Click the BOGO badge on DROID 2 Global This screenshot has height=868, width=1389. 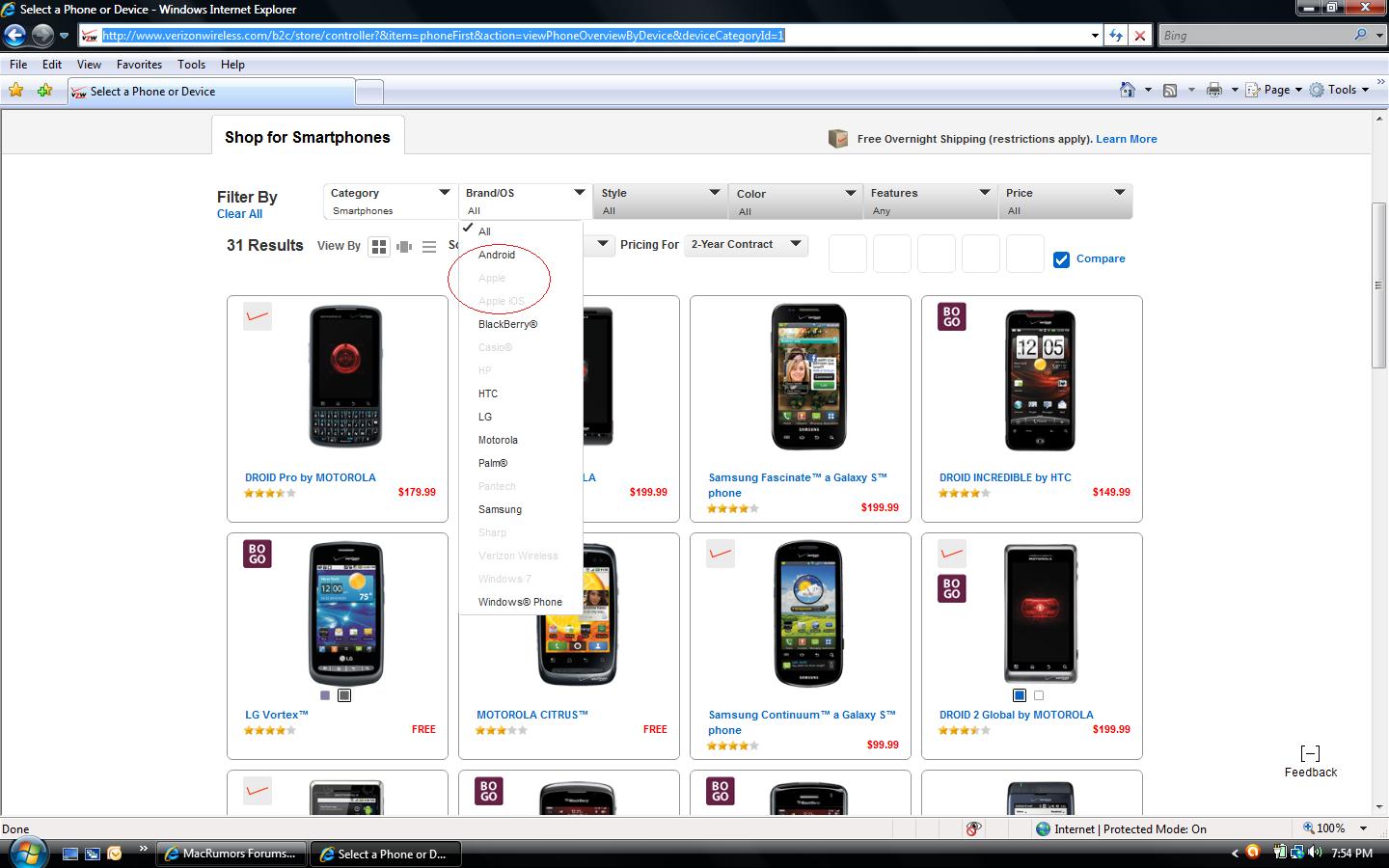click(952, 588)
